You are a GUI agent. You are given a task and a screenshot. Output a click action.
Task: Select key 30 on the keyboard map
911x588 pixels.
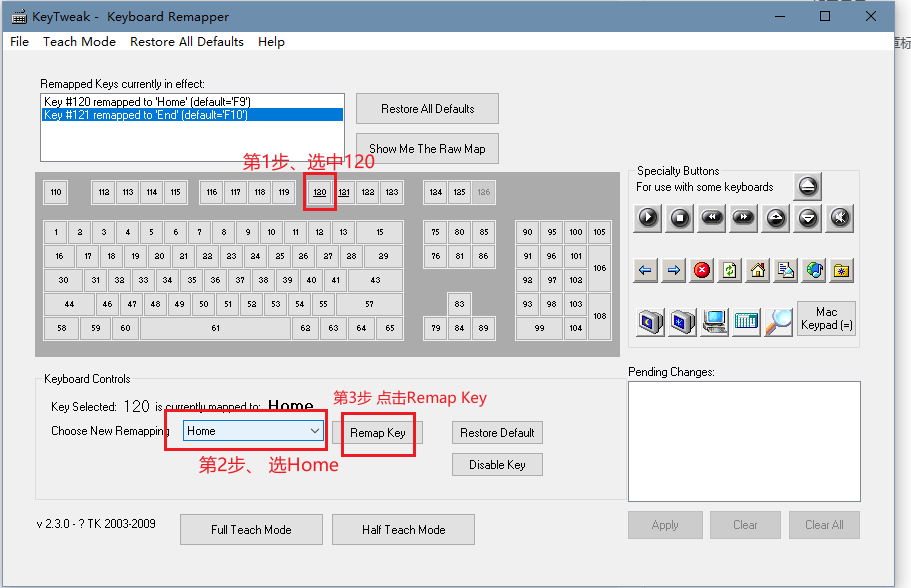click(63, 280)
